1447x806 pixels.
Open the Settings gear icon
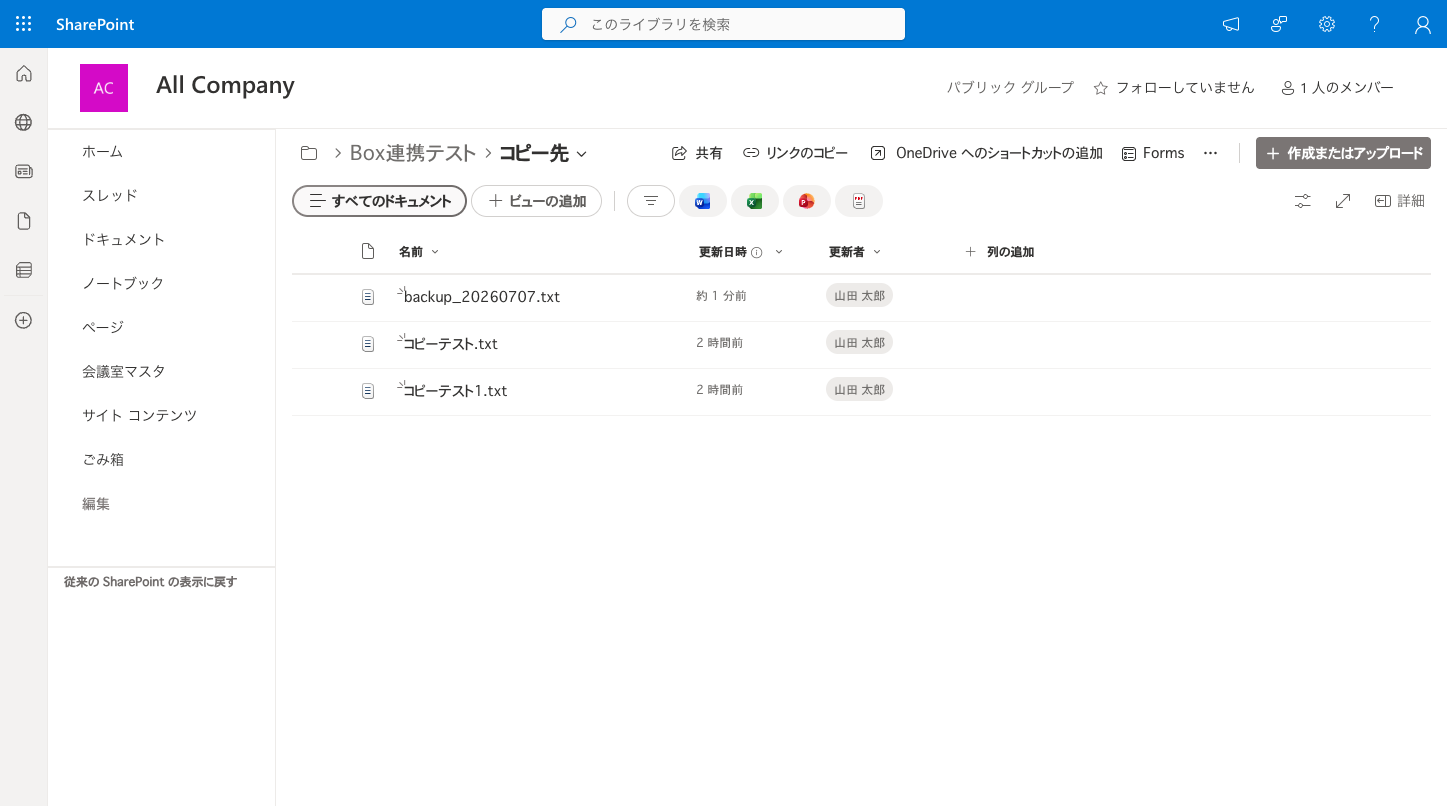point(1327,24)
